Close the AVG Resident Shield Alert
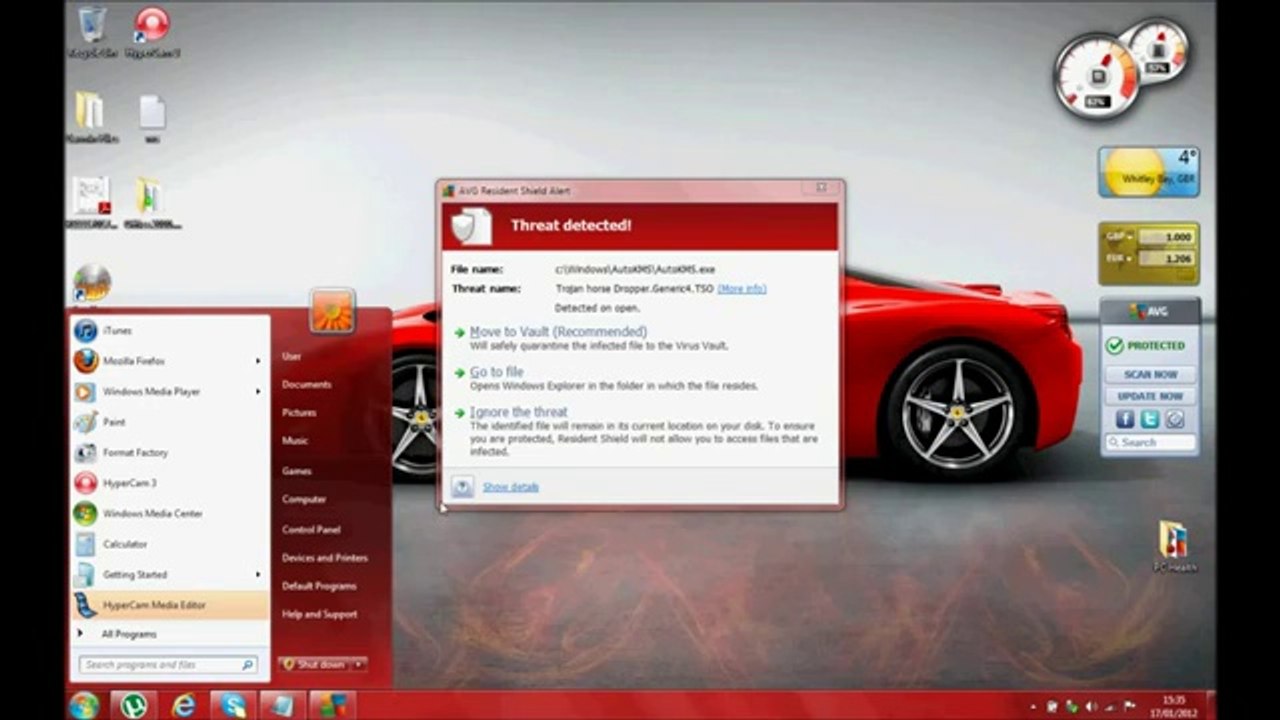The image size is (1280, 720). coord(821,187)
